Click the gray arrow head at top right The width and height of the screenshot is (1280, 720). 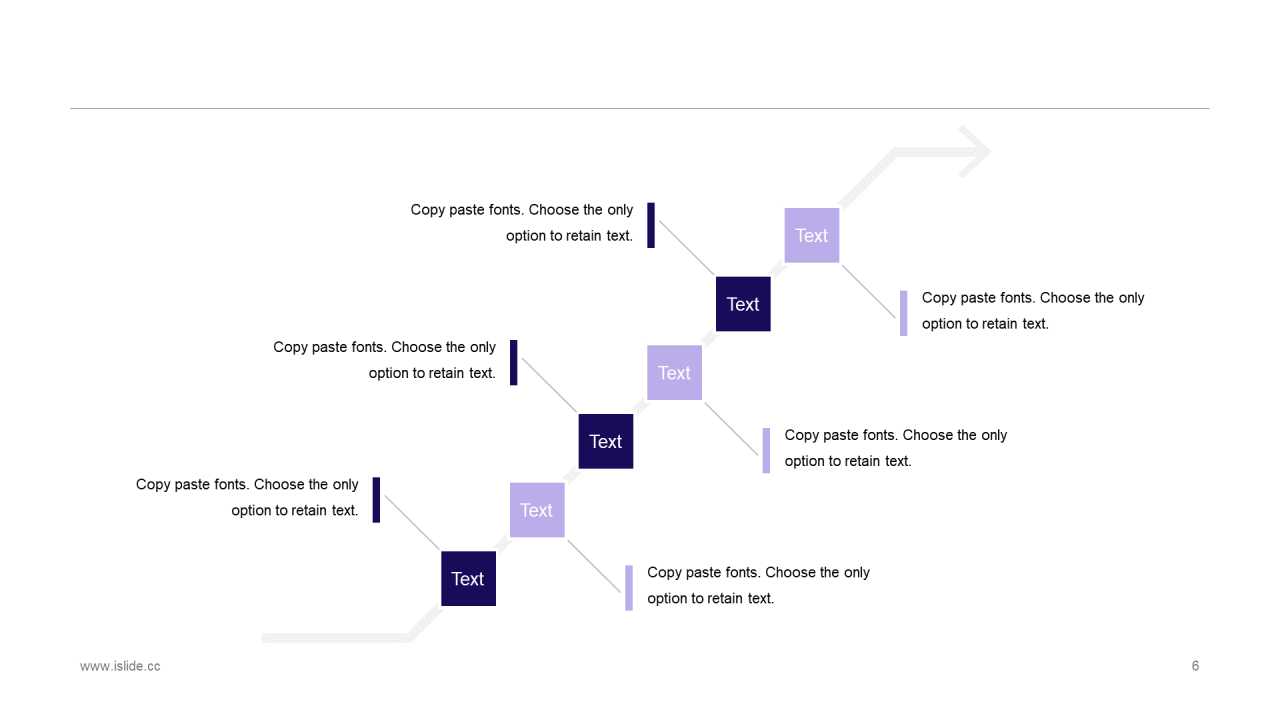(974, 152)
